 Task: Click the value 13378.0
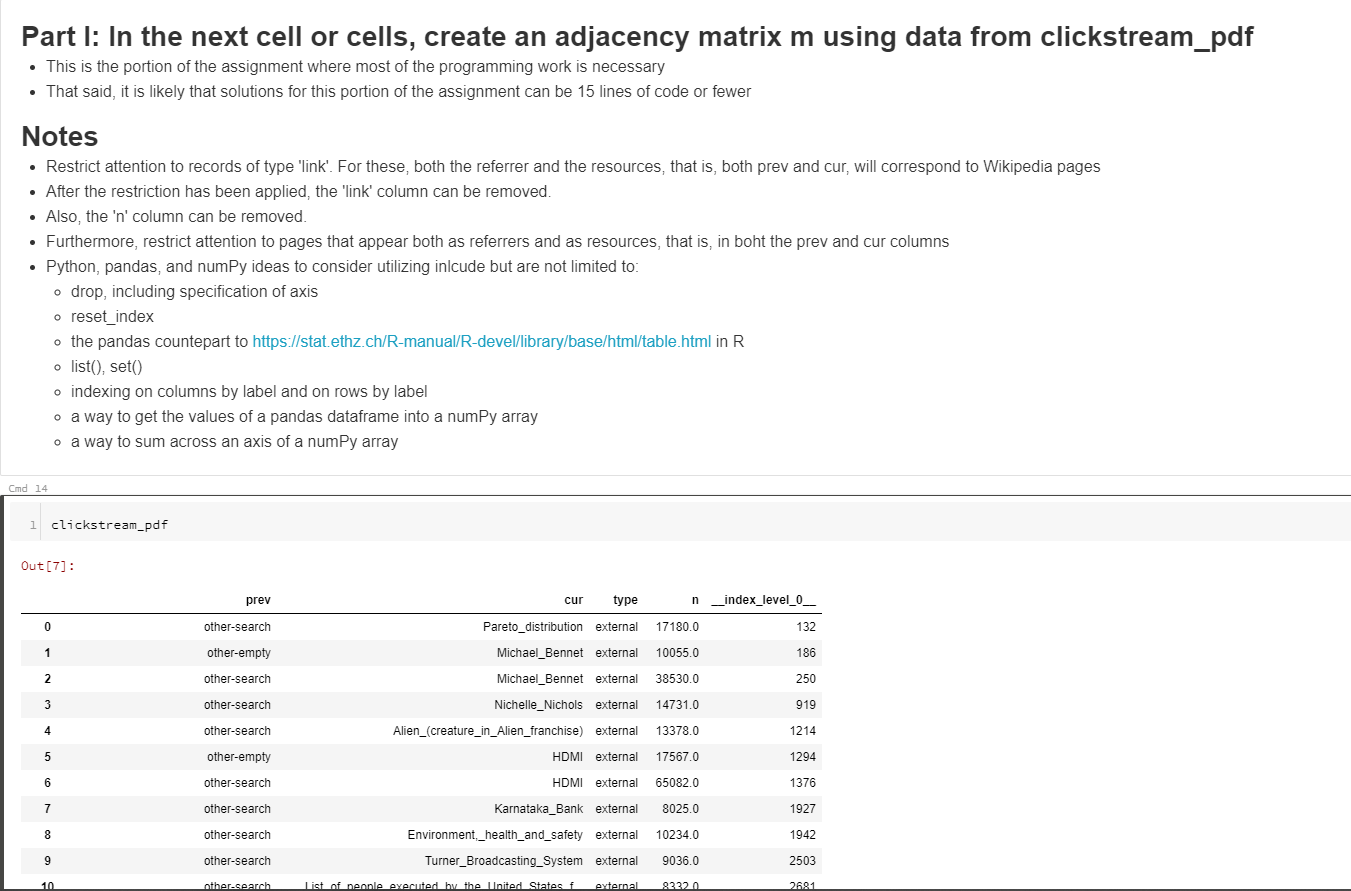coord(678,731)
